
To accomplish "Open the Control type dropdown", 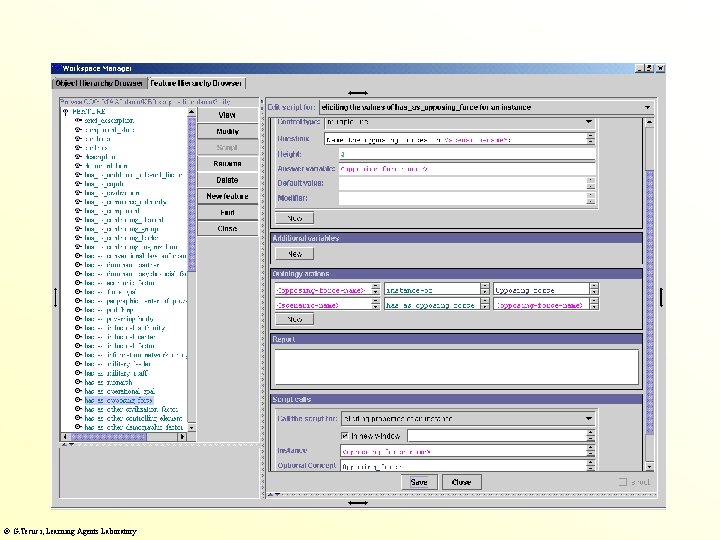I will point(589,122).
